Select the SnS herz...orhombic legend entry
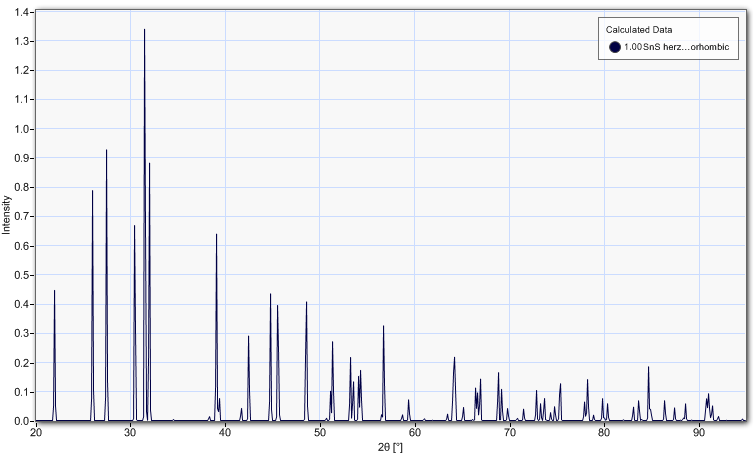 668,47
